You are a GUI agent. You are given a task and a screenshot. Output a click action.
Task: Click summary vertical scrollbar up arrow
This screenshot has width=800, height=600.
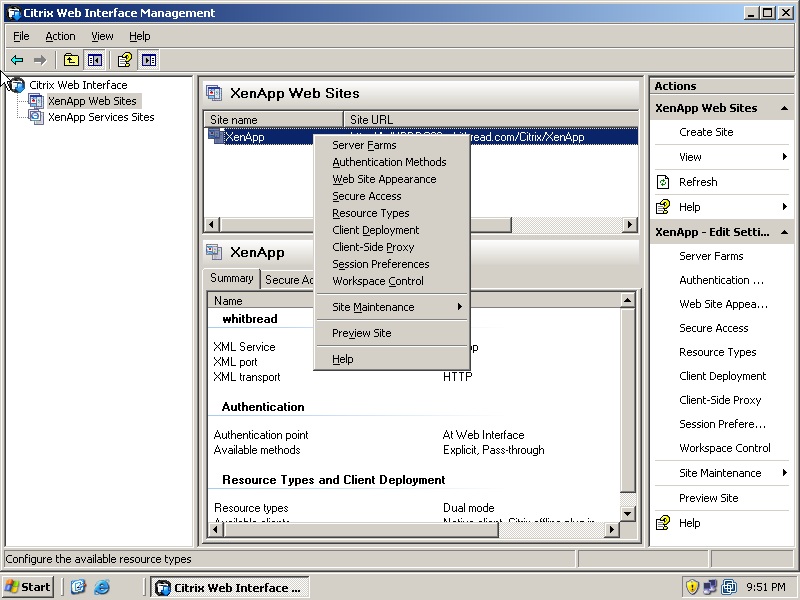tap(628, 300)
